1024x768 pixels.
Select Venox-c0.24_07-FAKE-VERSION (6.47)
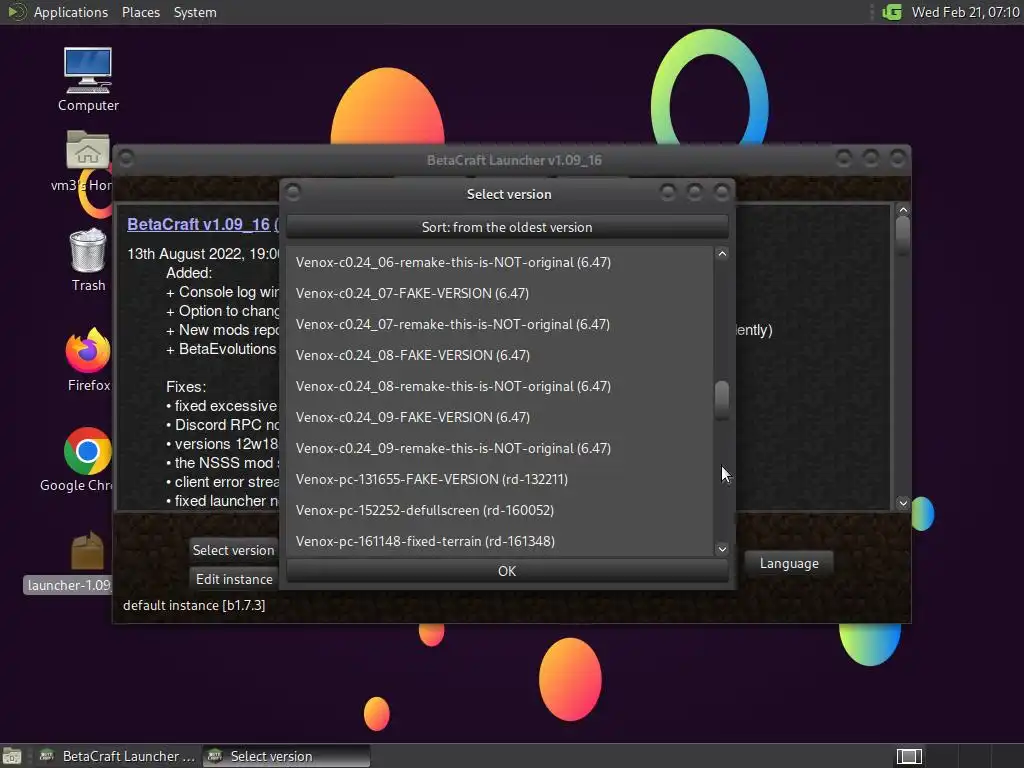pos(500,293)
